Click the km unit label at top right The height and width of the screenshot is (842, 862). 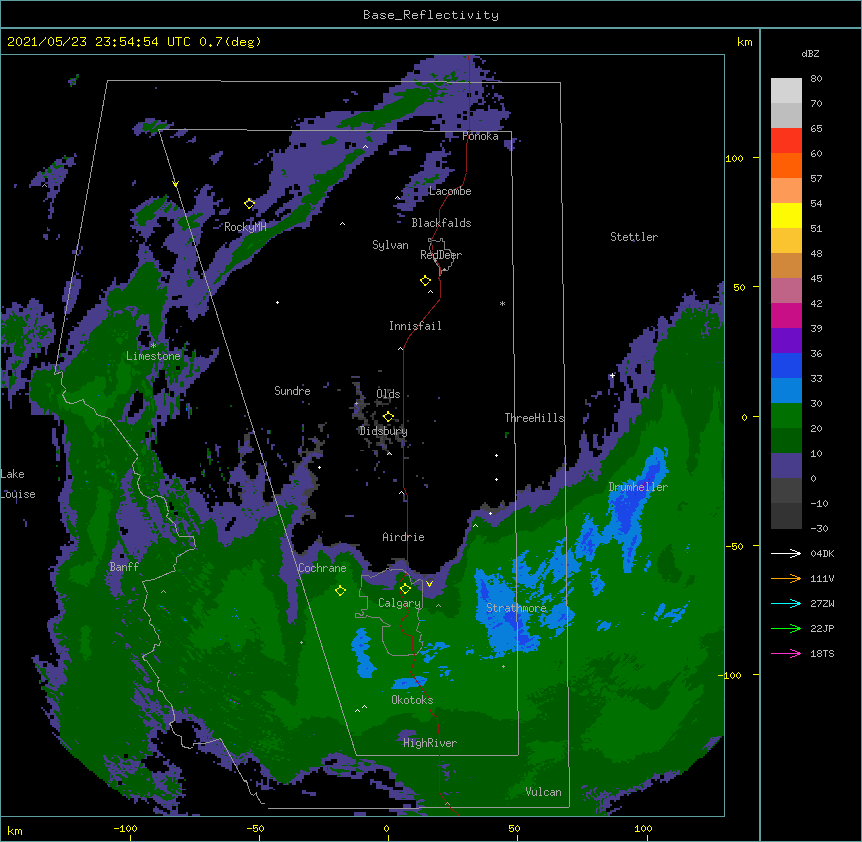[x=745, y=42]
